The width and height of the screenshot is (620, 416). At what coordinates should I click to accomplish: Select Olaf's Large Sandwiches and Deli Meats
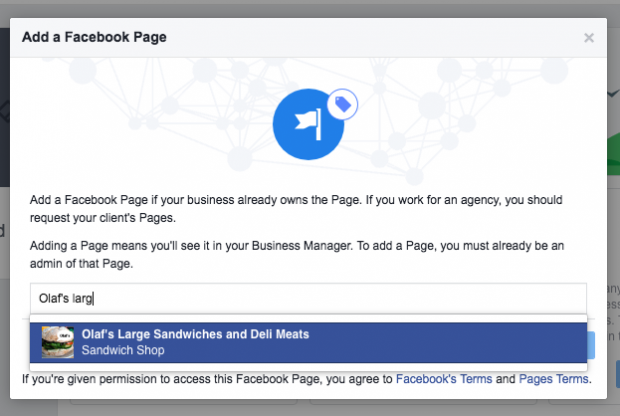pos(308,342)
